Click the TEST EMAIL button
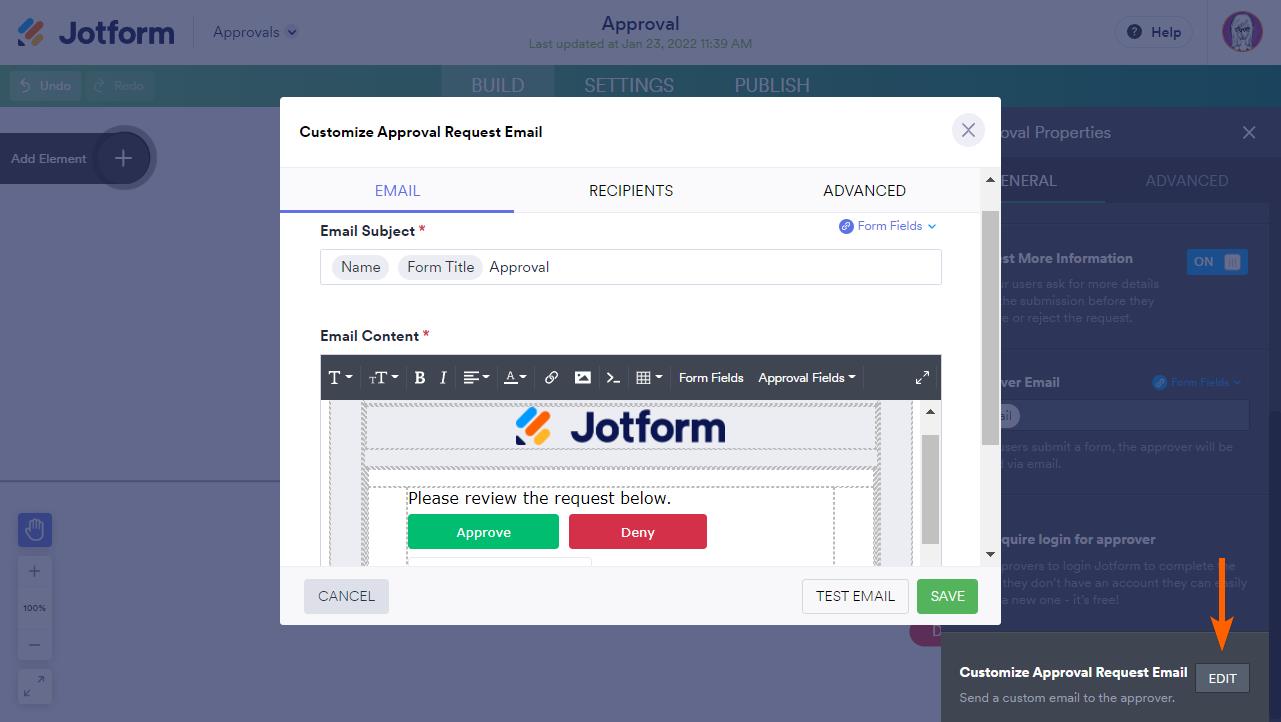This screenshot has width=1281, height=722. [855, 596]
